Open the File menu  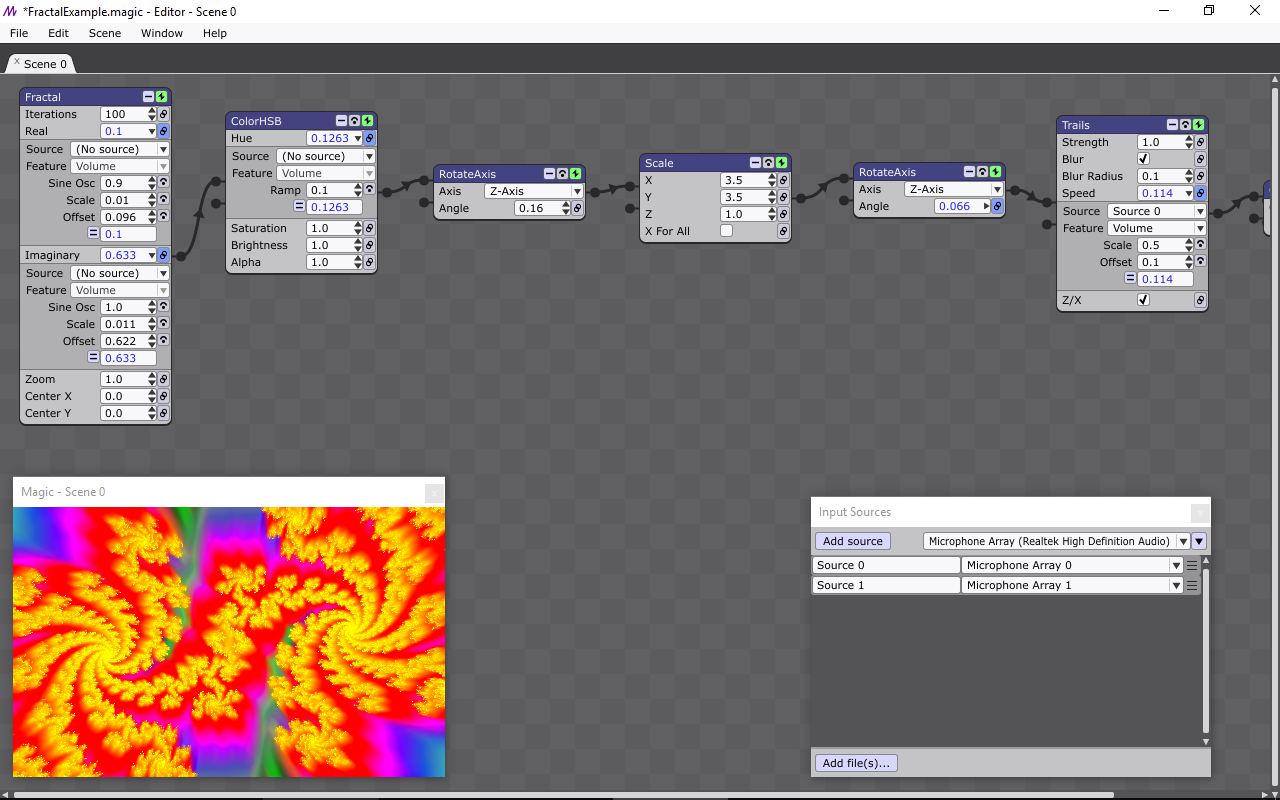point(19,33)
